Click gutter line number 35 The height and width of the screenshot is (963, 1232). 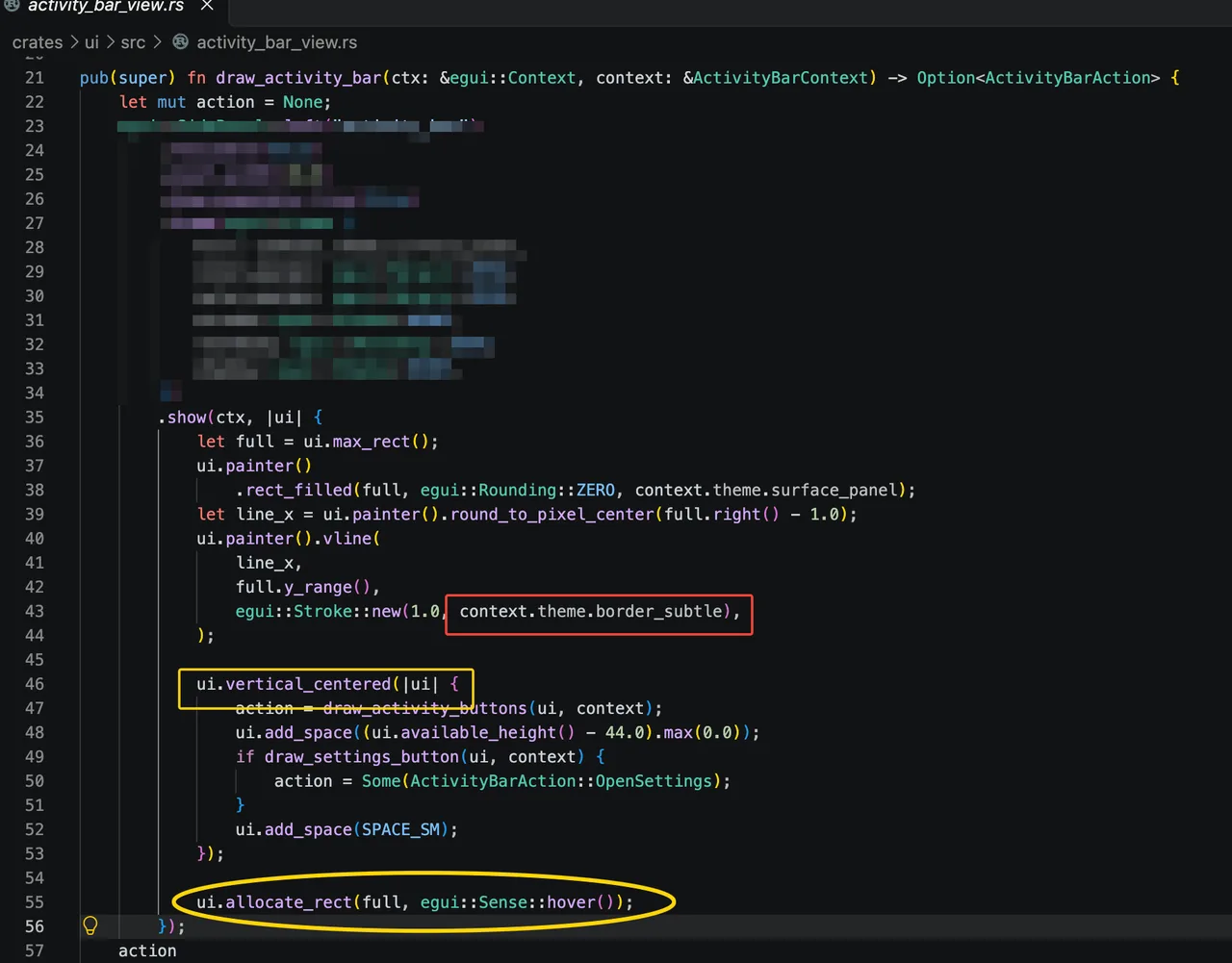click(x=35, y=418)
